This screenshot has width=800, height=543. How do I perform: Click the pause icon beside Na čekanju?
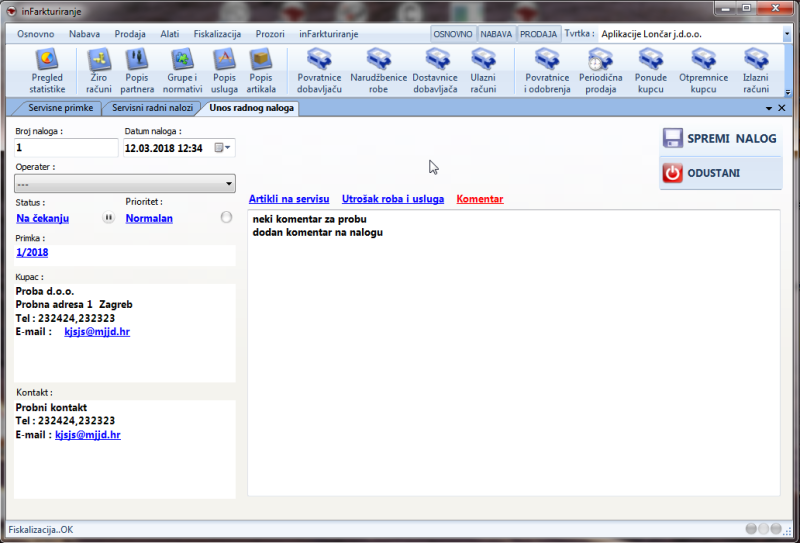click(x=108, y=217)
